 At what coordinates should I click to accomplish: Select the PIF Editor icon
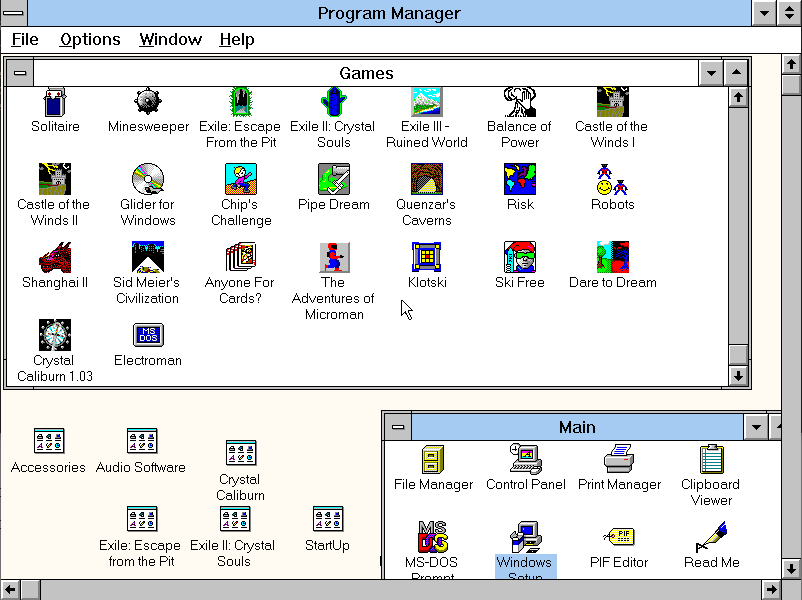tap(619, 537)
